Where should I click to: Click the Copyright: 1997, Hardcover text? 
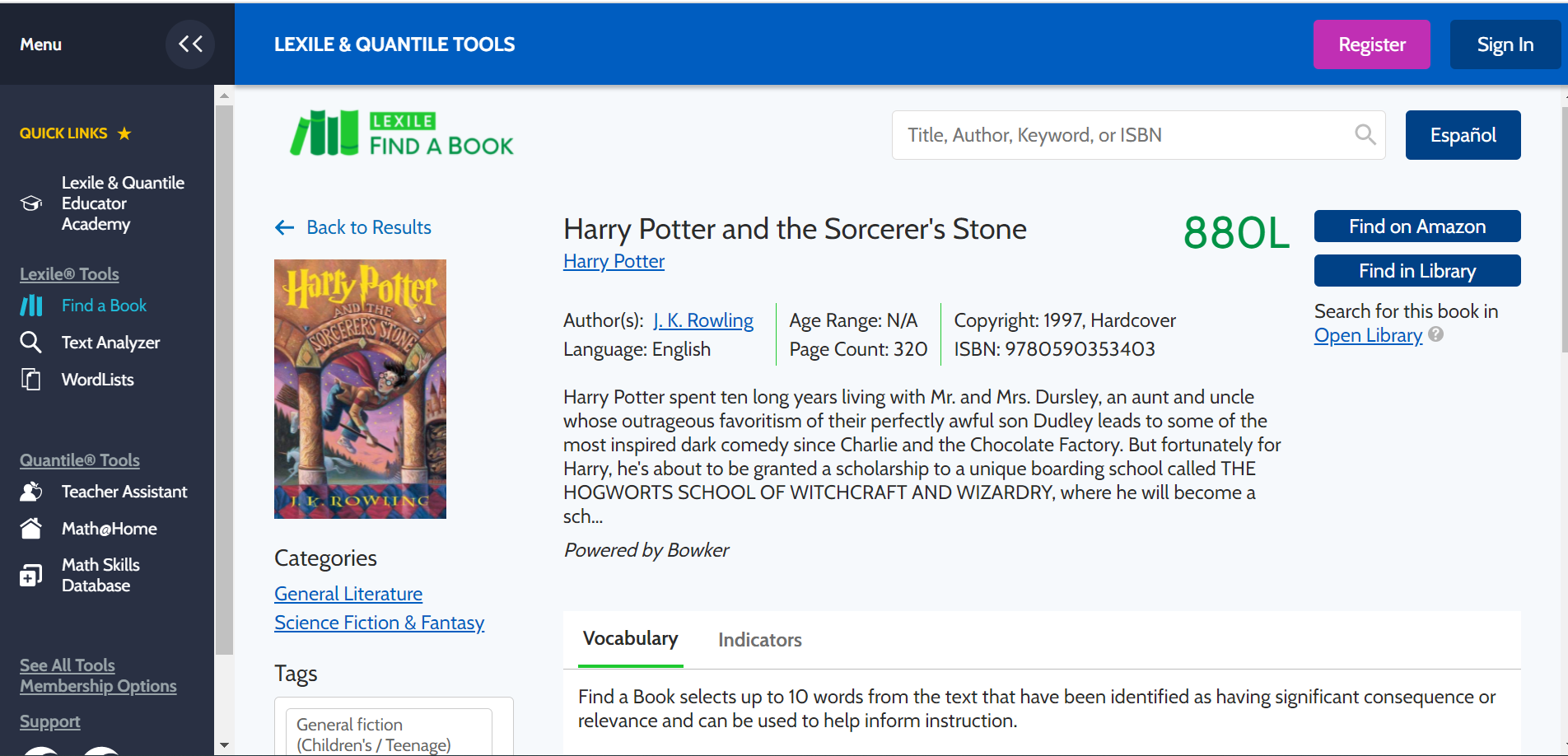1065,320
